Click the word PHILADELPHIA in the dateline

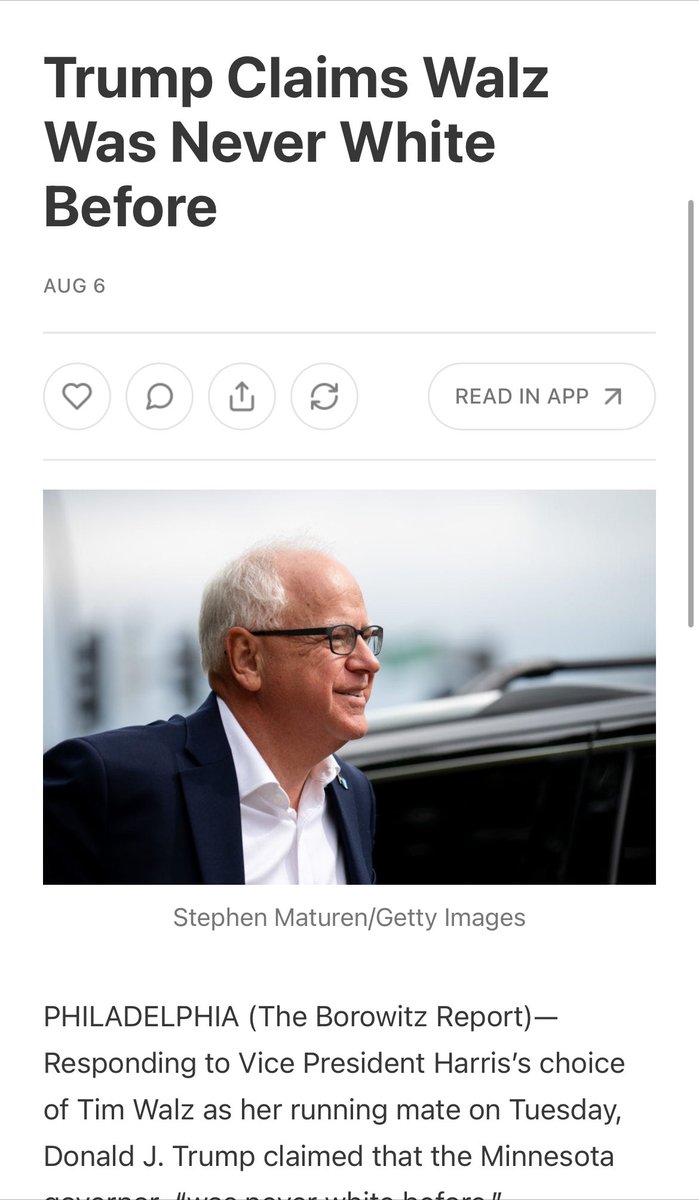(141, 1018)
